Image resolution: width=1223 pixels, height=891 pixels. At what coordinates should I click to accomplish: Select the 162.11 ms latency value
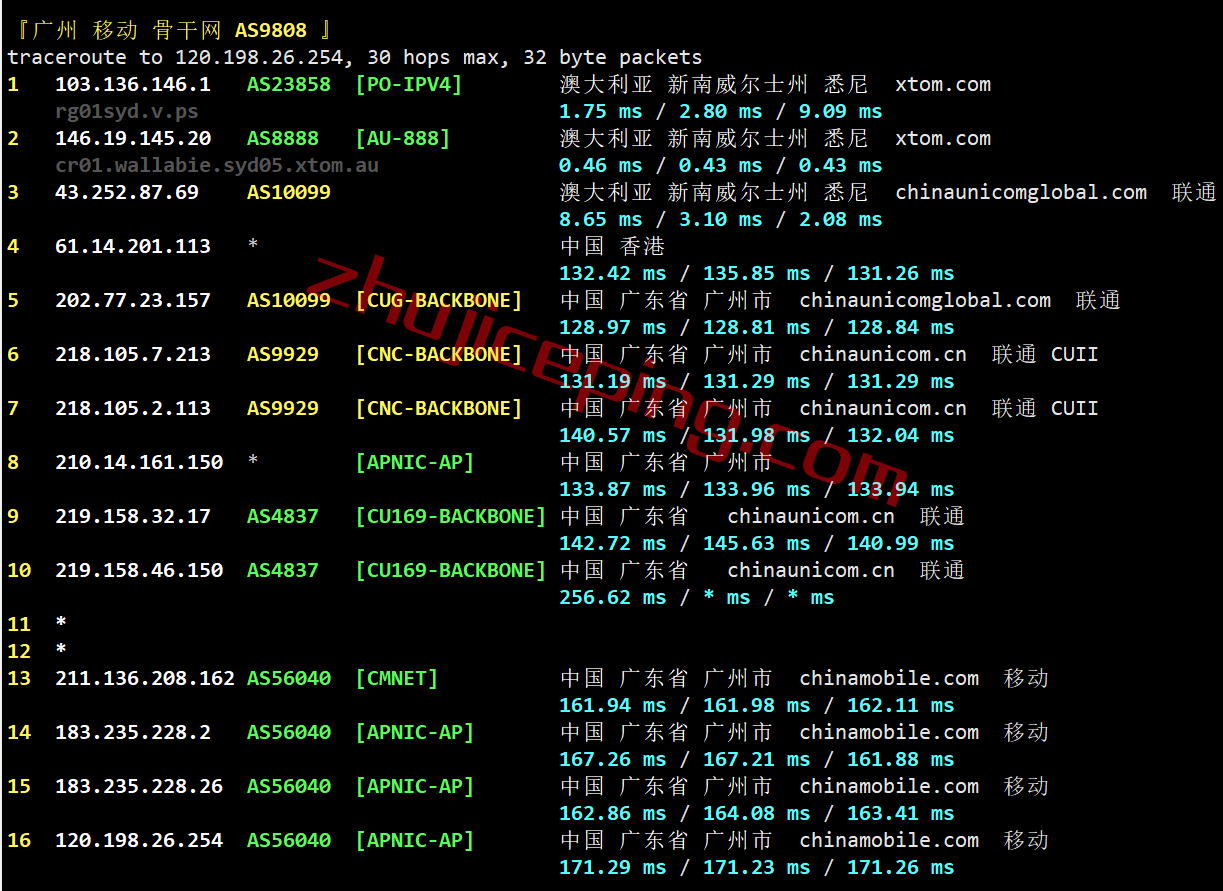pos(901,706)
